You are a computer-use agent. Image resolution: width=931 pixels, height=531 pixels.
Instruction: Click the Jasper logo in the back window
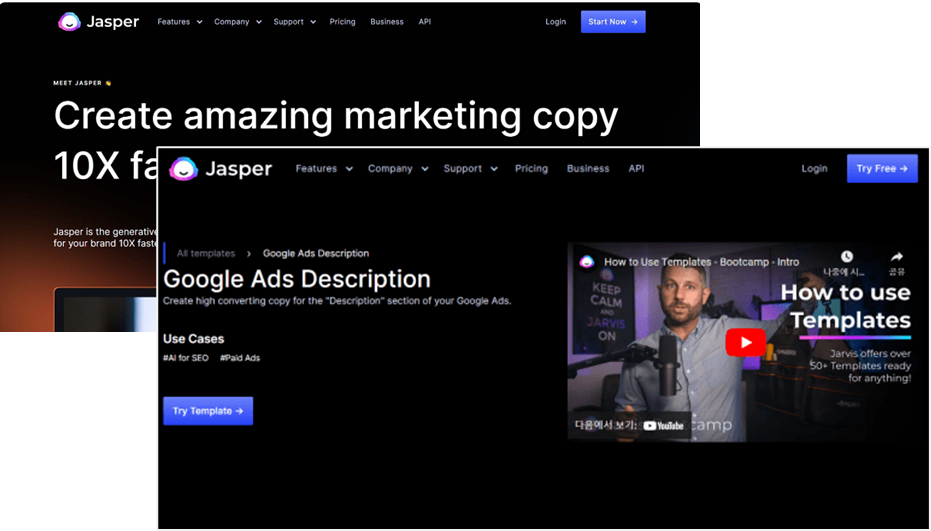[x=99, y=22]
